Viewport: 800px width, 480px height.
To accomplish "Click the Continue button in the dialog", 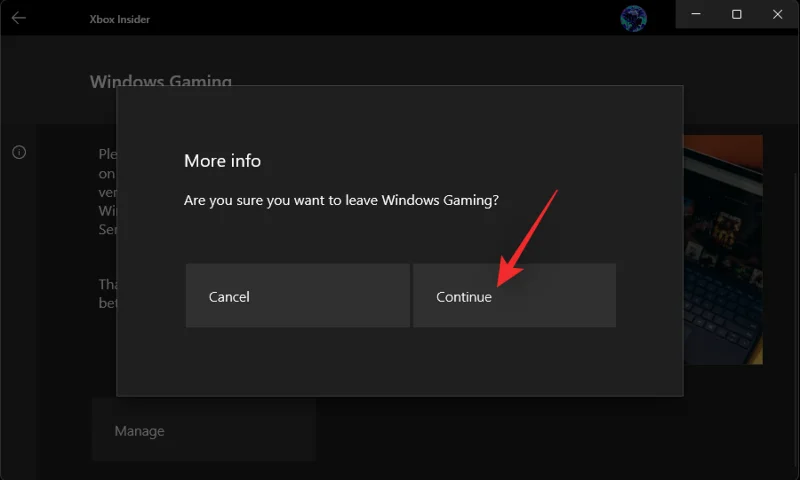I will pyautogui.click(x=514, y=295).
